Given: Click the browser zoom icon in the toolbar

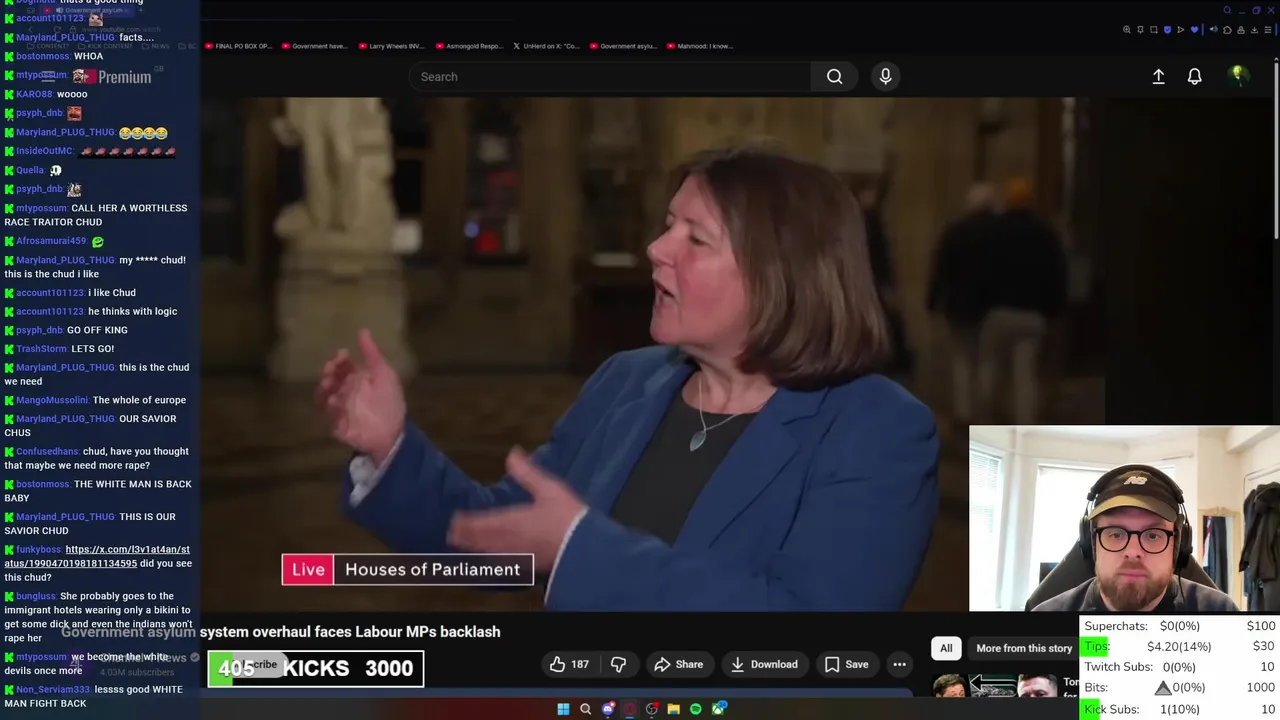Looking at the screenshot, I should [1127, 30].
